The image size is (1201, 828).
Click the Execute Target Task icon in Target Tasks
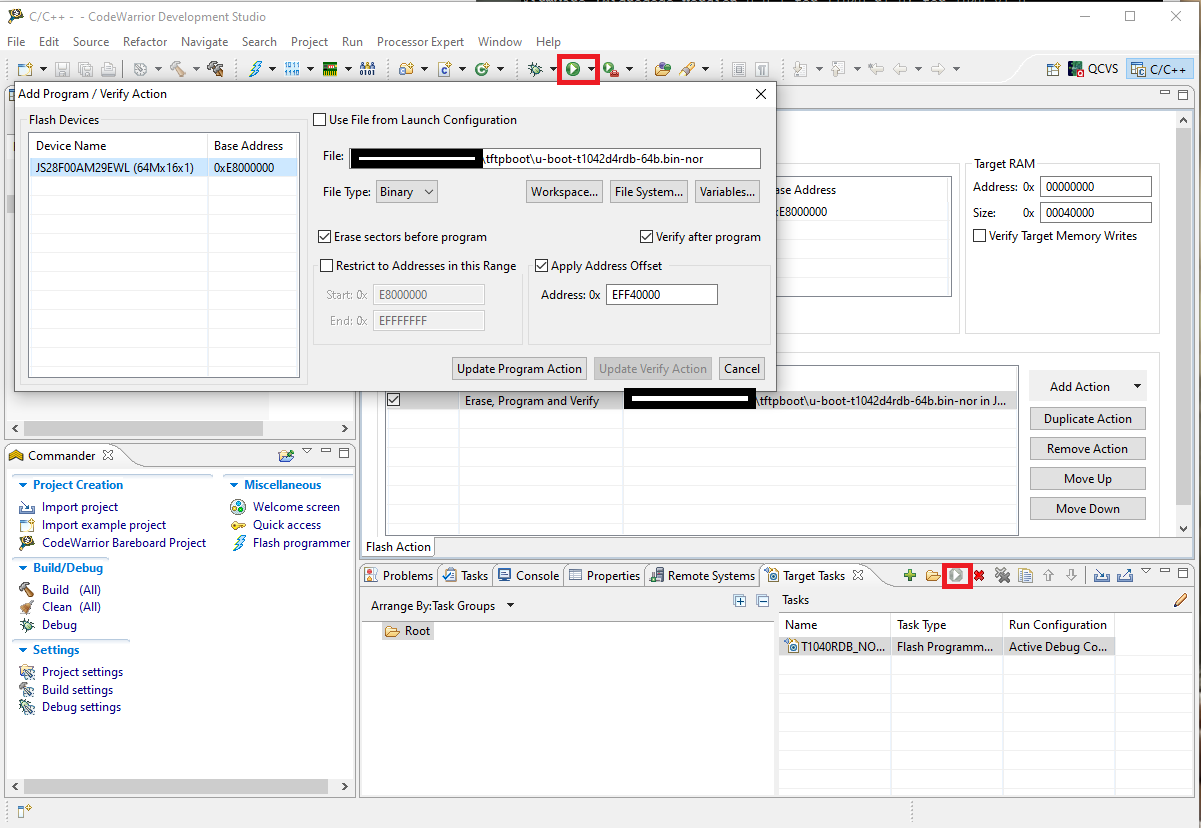point(957,575)
